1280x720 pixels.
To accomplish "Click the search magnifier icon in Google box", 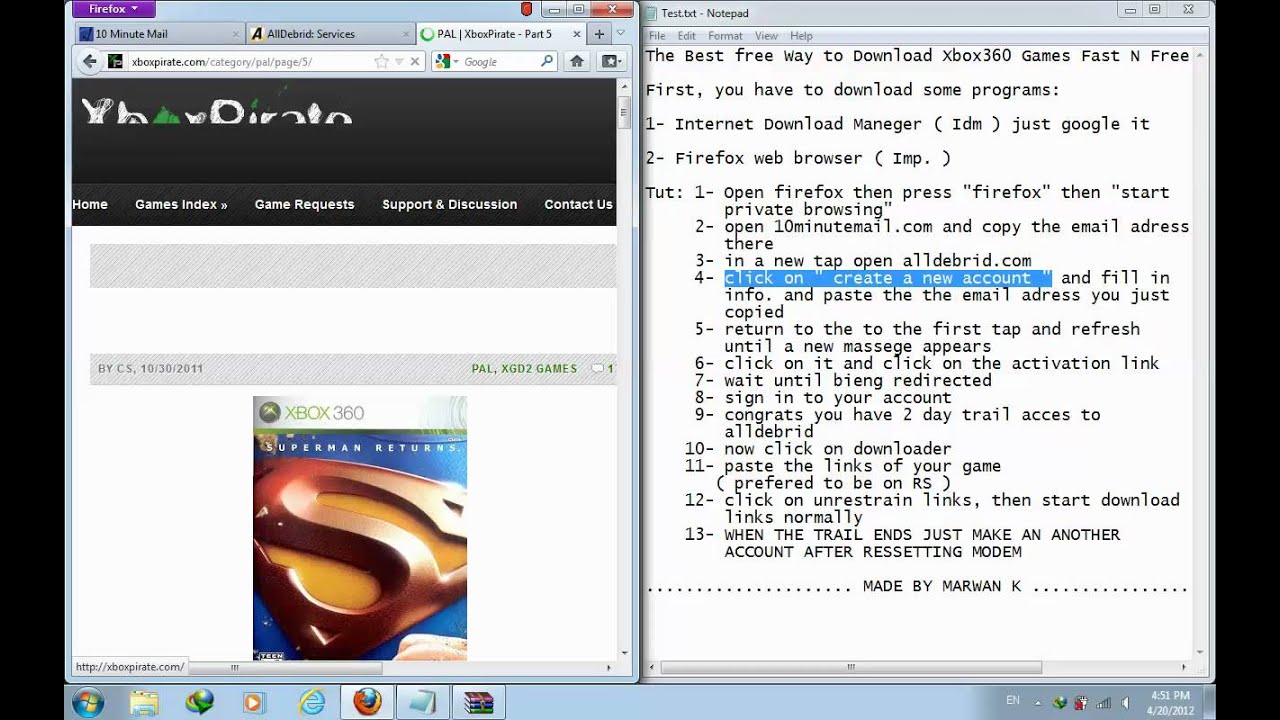I will [547, 62].
